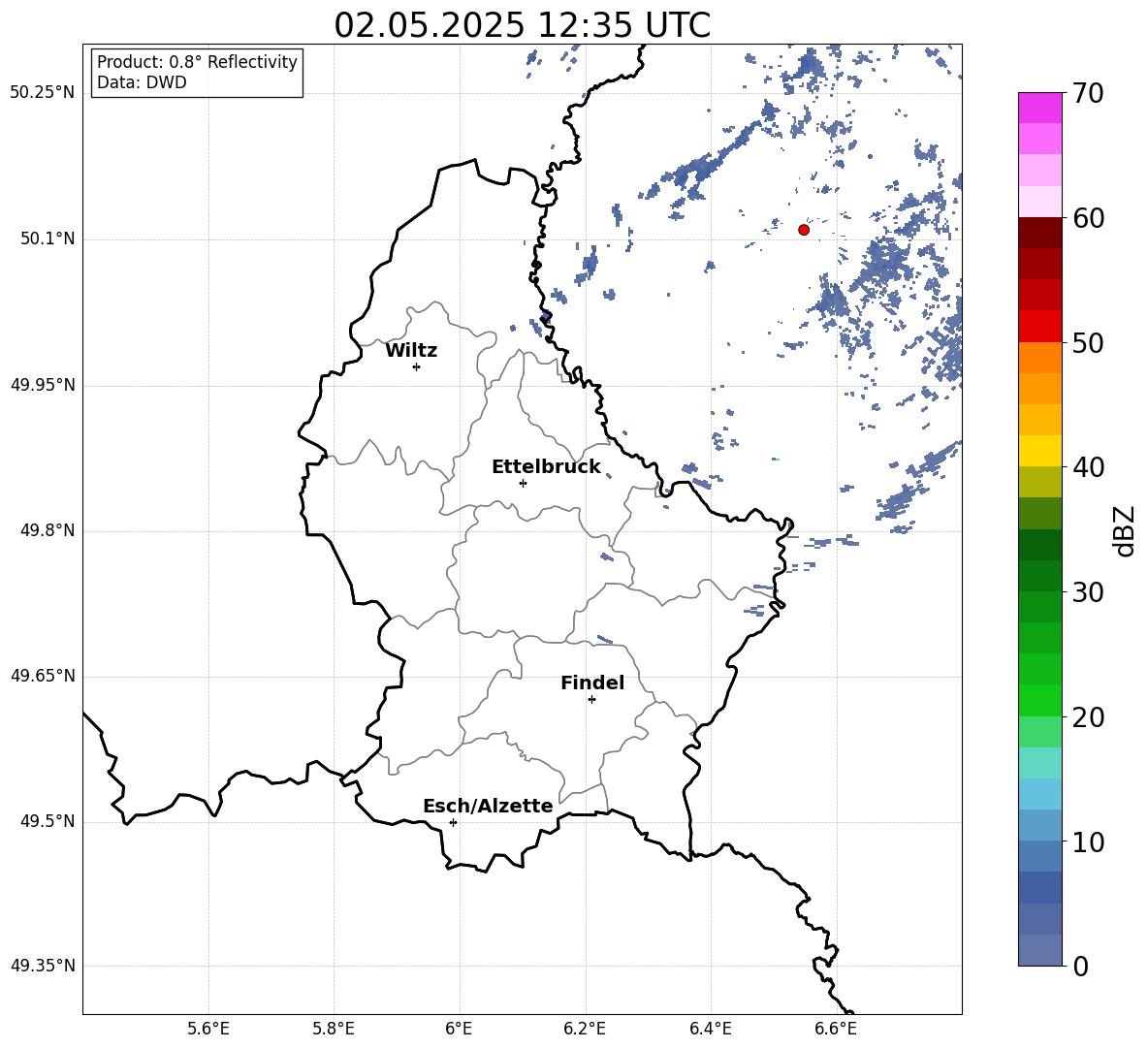Click the Findel station cross marker
The height and width of the screenshot is (1048, 1148).
591,700
